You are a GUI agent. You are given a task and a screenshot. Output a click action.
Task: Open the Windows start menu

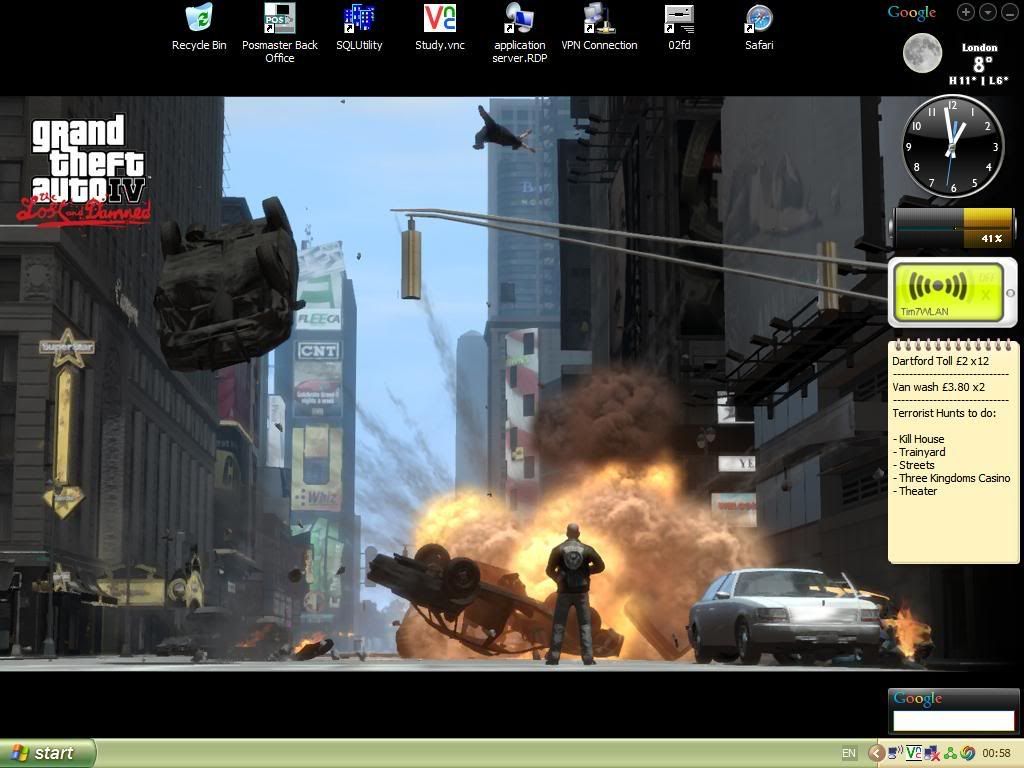48,753
